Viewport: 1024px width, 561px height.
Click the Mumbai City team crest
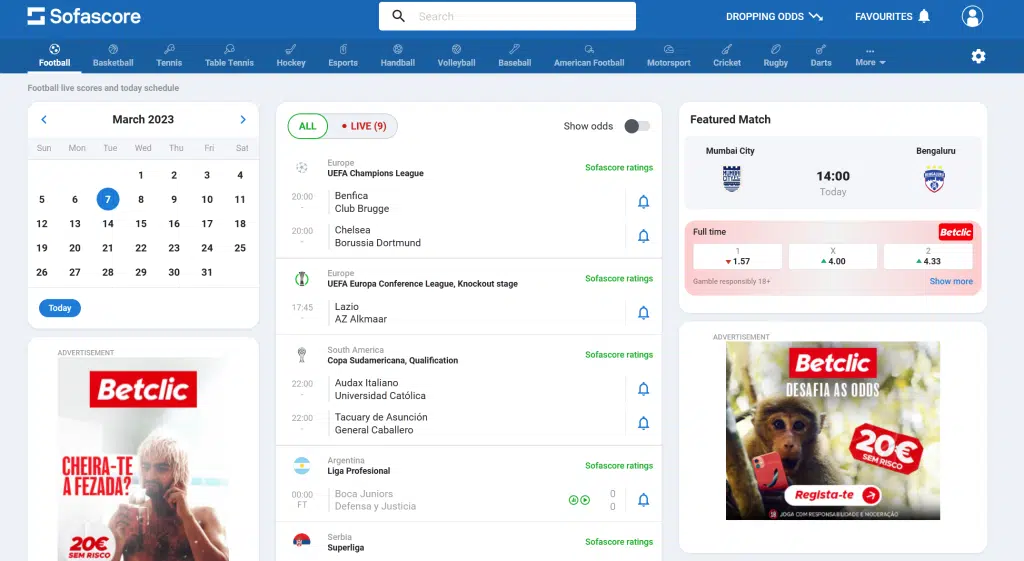pyautogui.click(x=731, y=178)
